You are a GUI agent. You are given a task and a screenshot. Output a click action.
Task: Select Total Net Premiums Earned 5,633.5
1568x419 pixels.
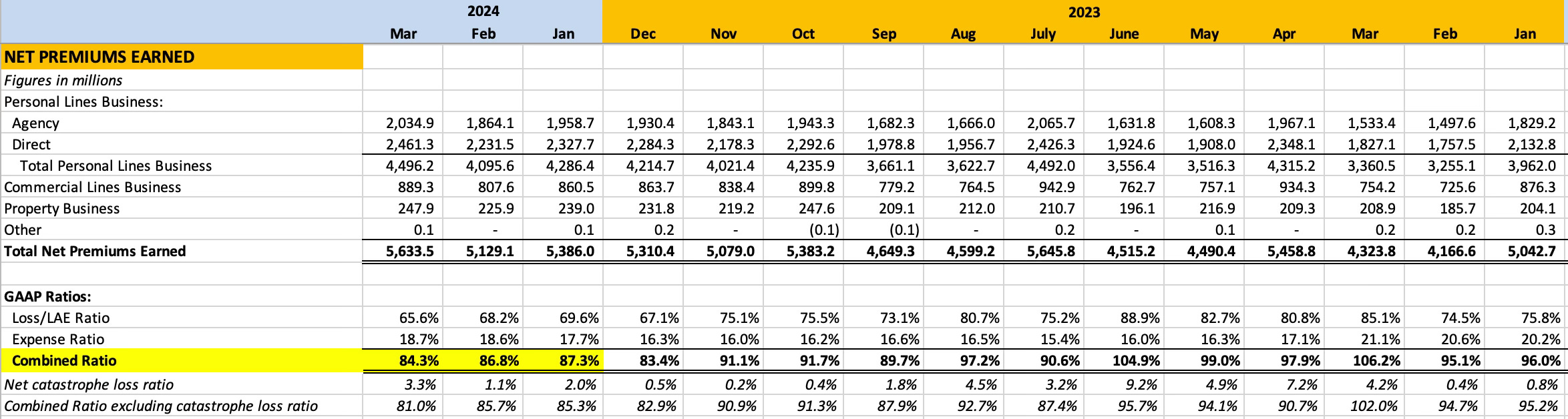(x=410, y=251)
